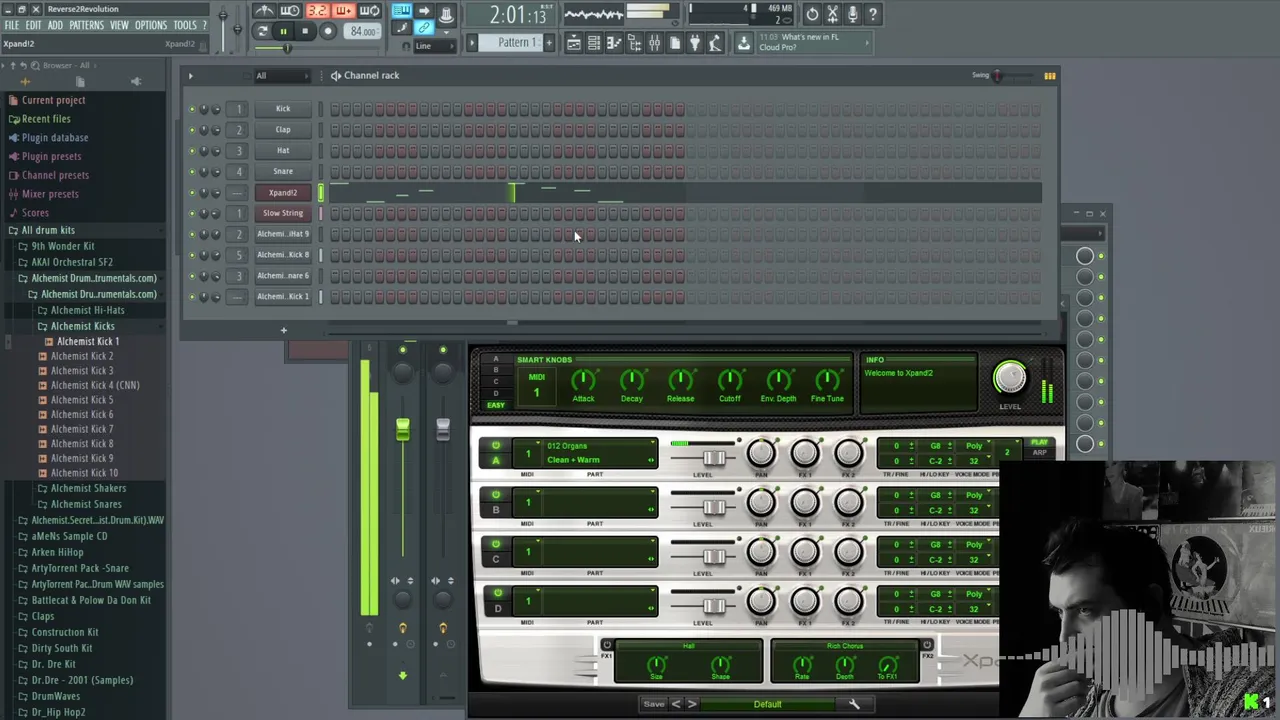1280x720 pixels.
Task: Click the tempo field showing 84.000
Action: (363, 32)
